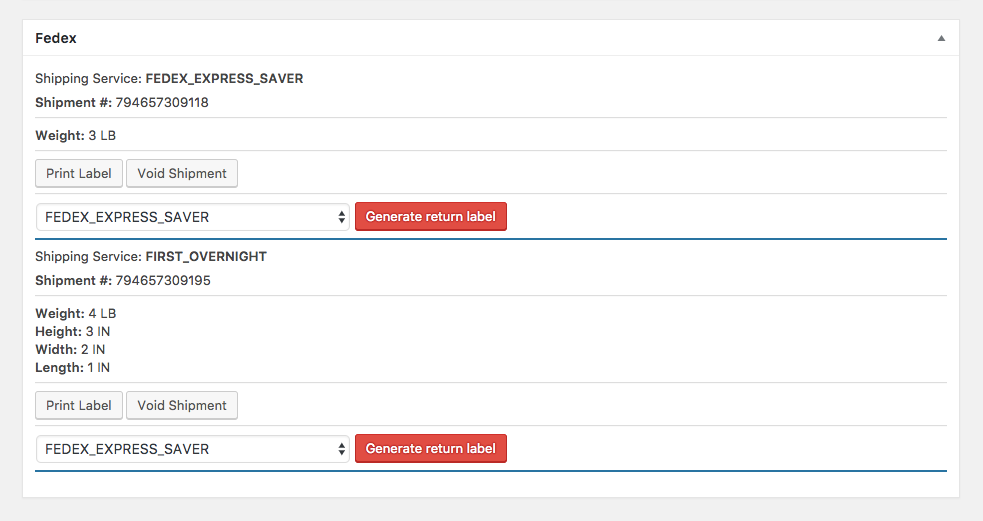Print label for shipment 794657309118
The height and width of the screenshot is (521, 983).
tap(79, 174)
